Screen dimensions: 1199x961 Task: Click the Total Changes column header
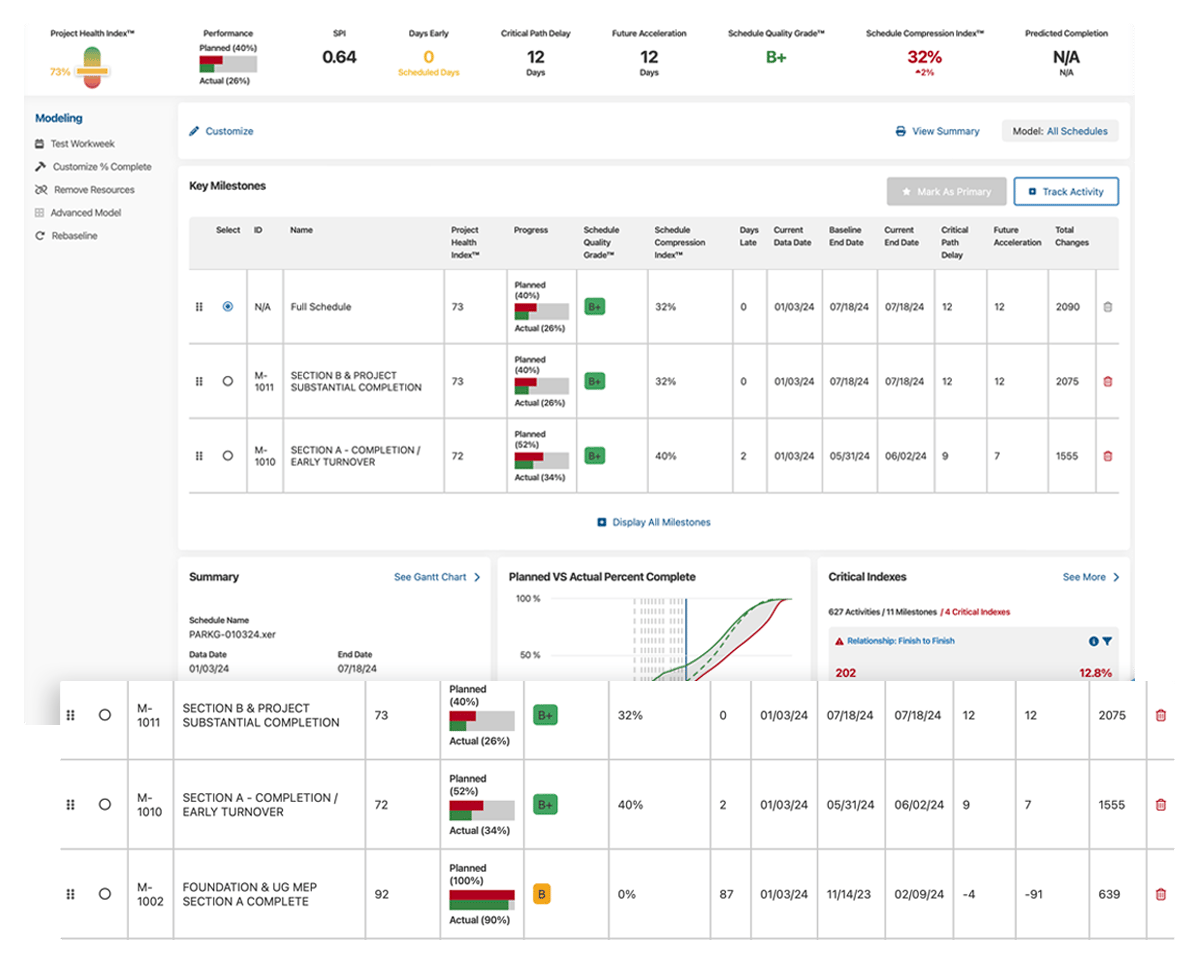tap(1071, 236)
